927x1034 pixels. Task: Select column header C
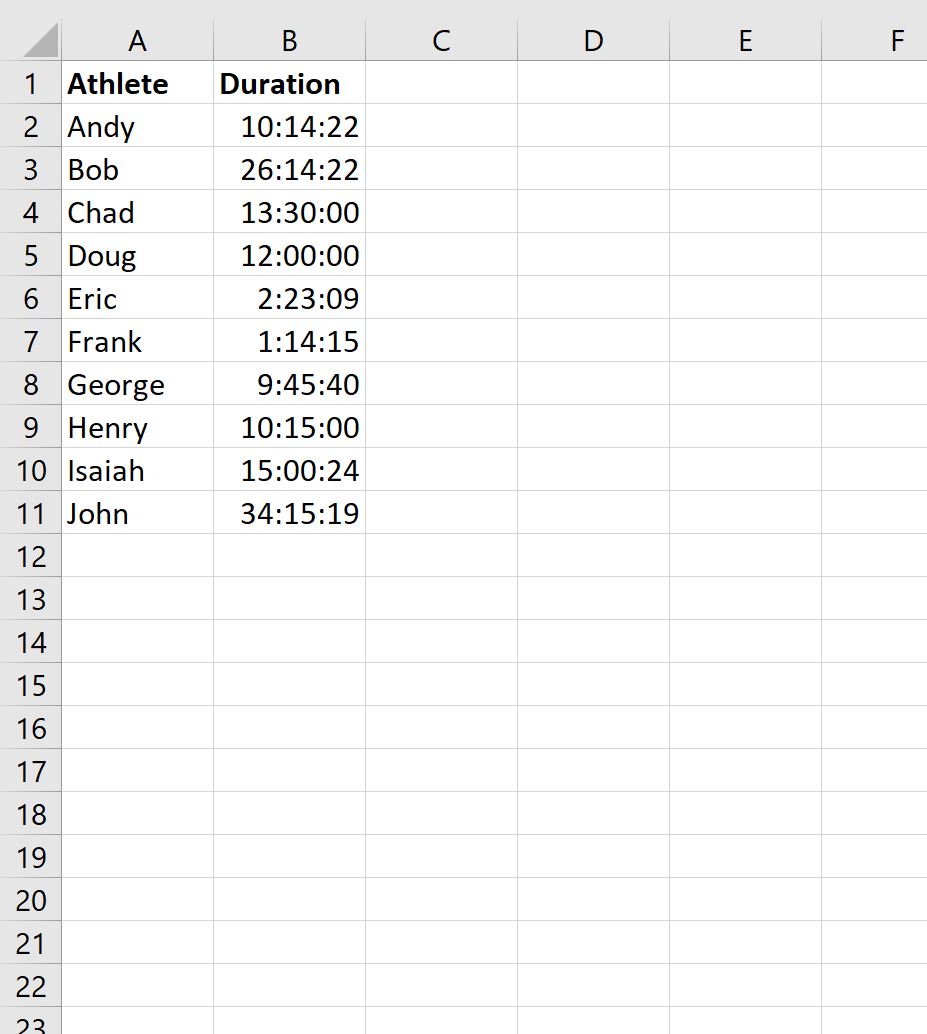pyautogui.click(x=440, y=40)
